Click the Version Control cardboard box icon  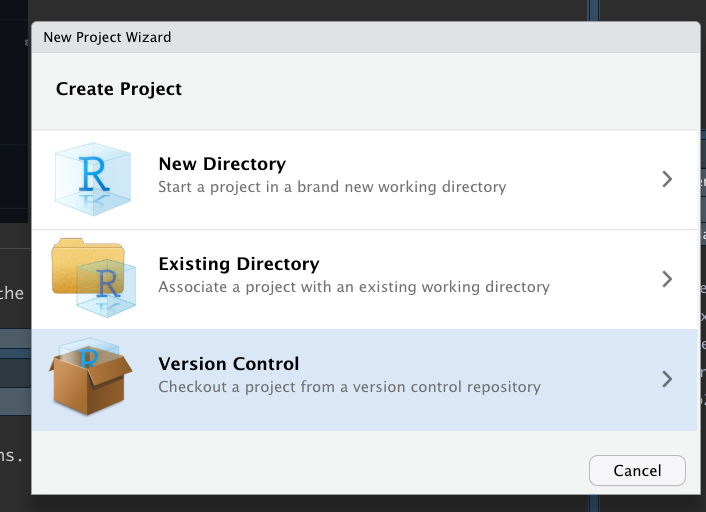86,378
